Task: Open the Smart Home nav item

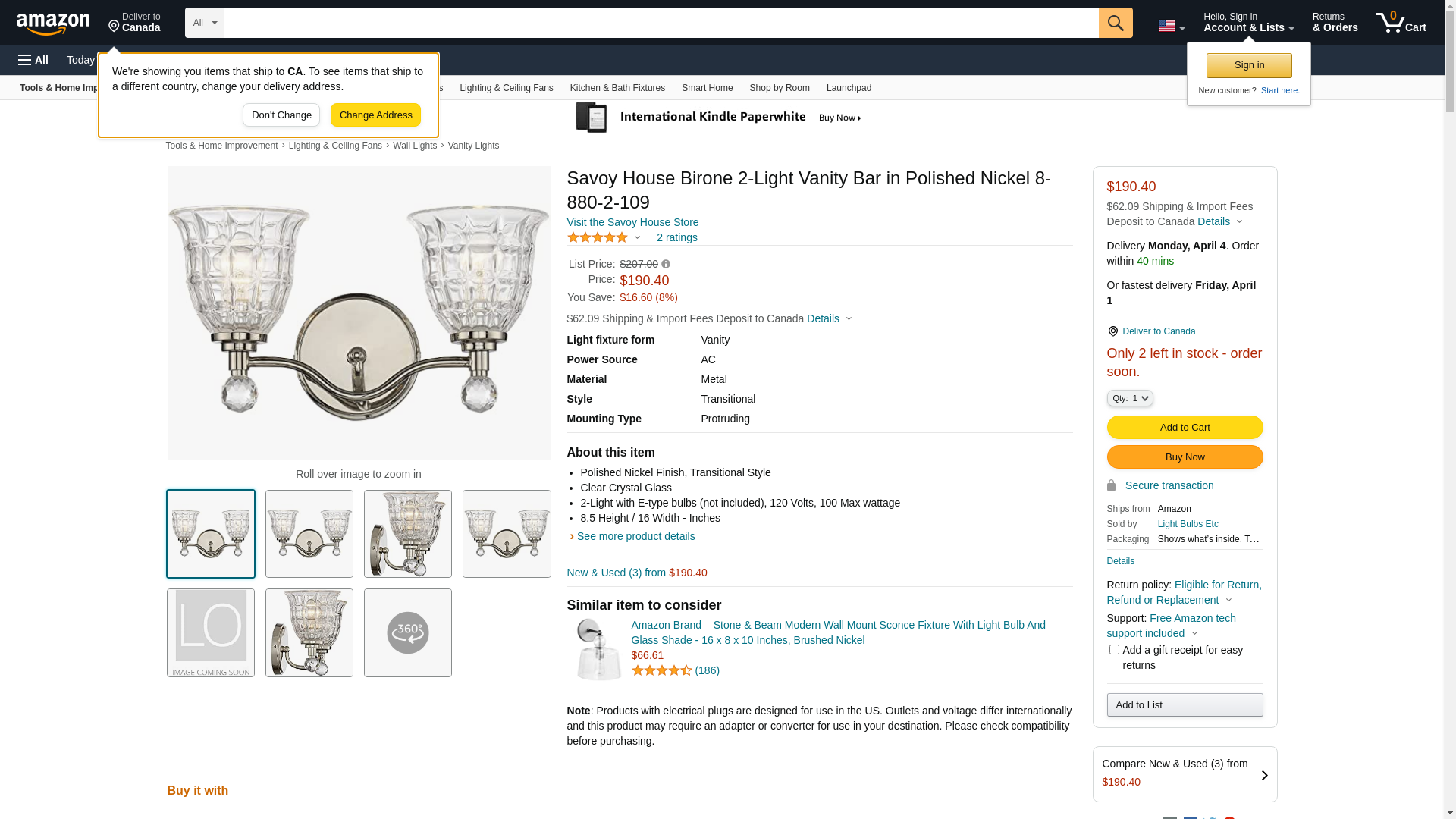Action: pos(707,88)
